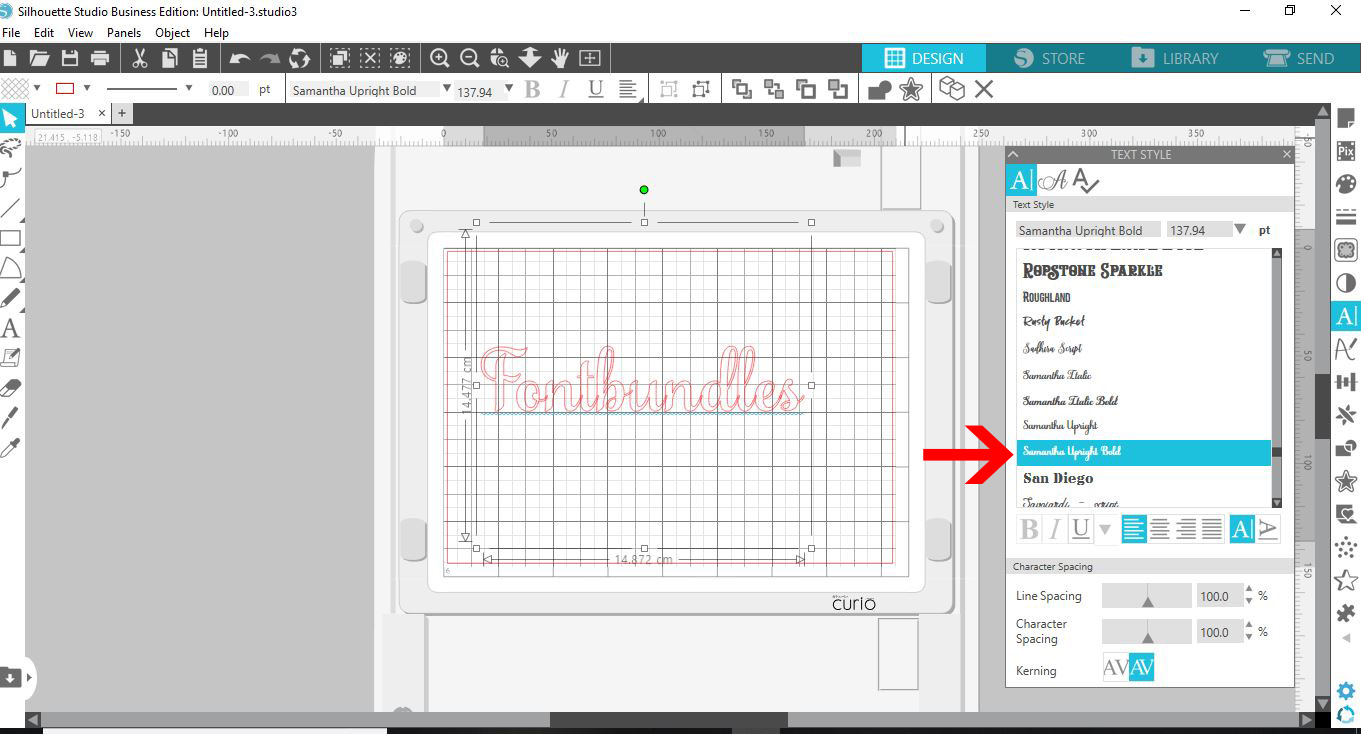Toggle Italic in the Text Style panel
The width and height of the screenshot is (1361, 734).
click(x=1054, y=529)
